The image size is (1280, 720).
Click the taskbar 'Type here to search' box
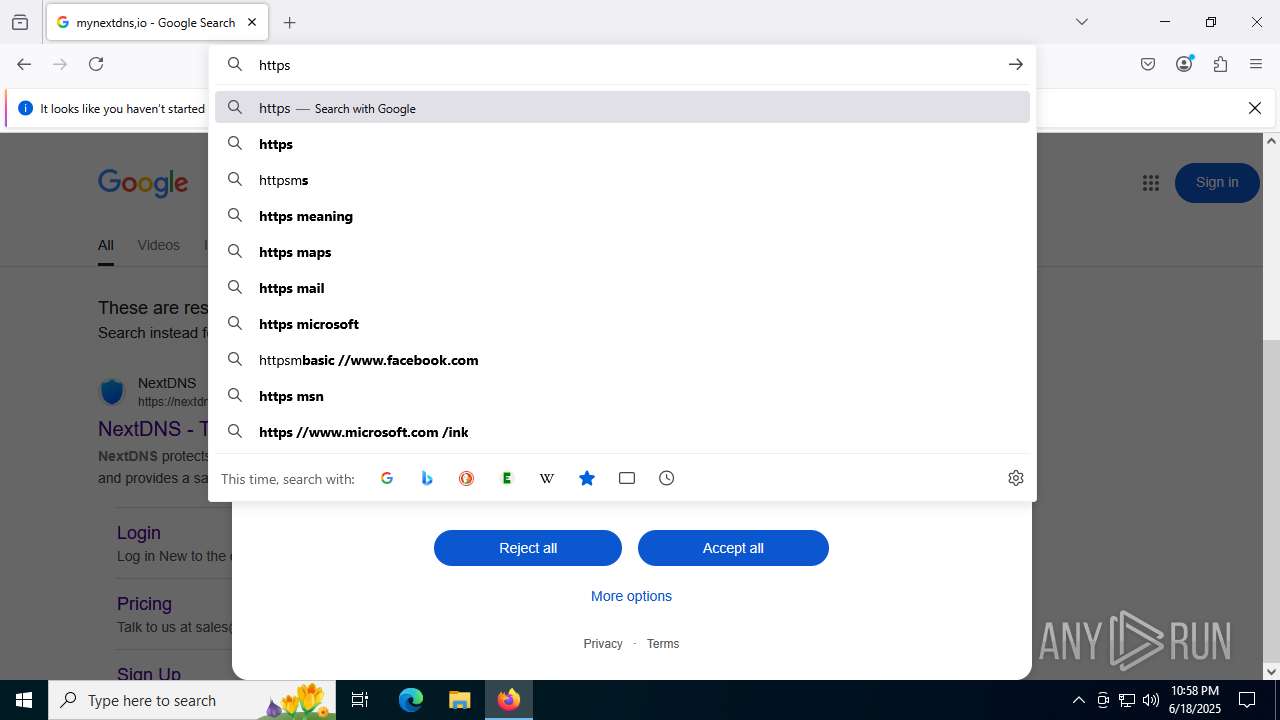click(193, 700)
